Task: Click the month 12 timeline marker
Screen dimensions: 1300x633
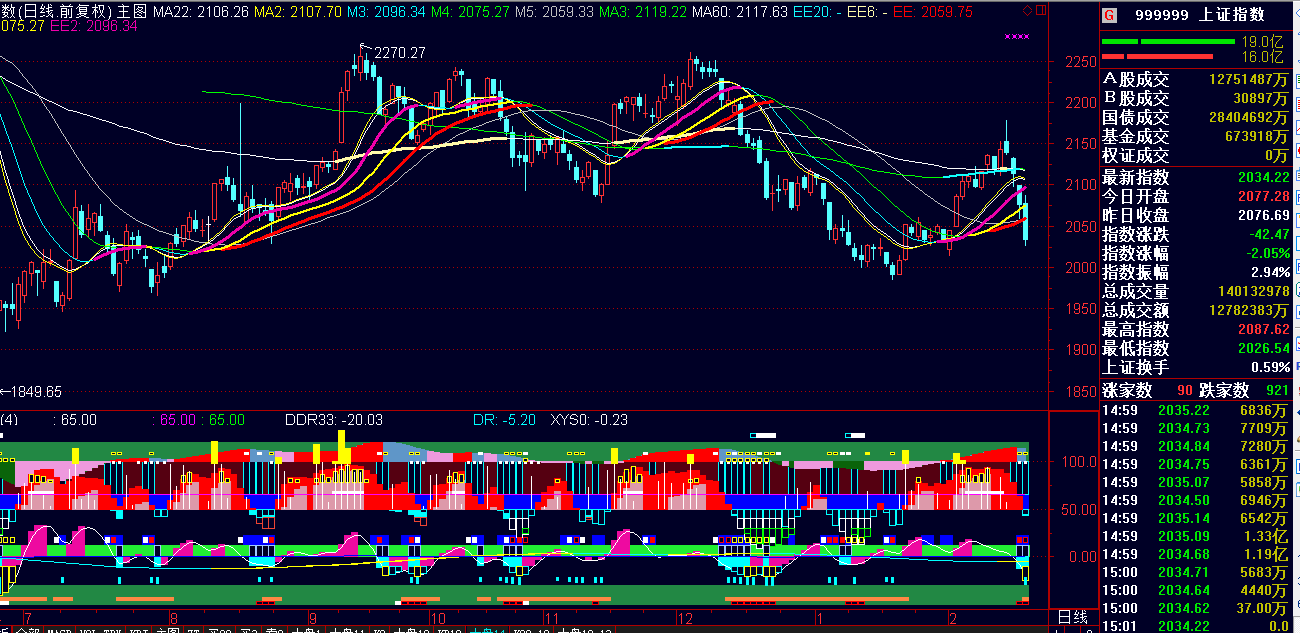Action: (x=685, y=617)
